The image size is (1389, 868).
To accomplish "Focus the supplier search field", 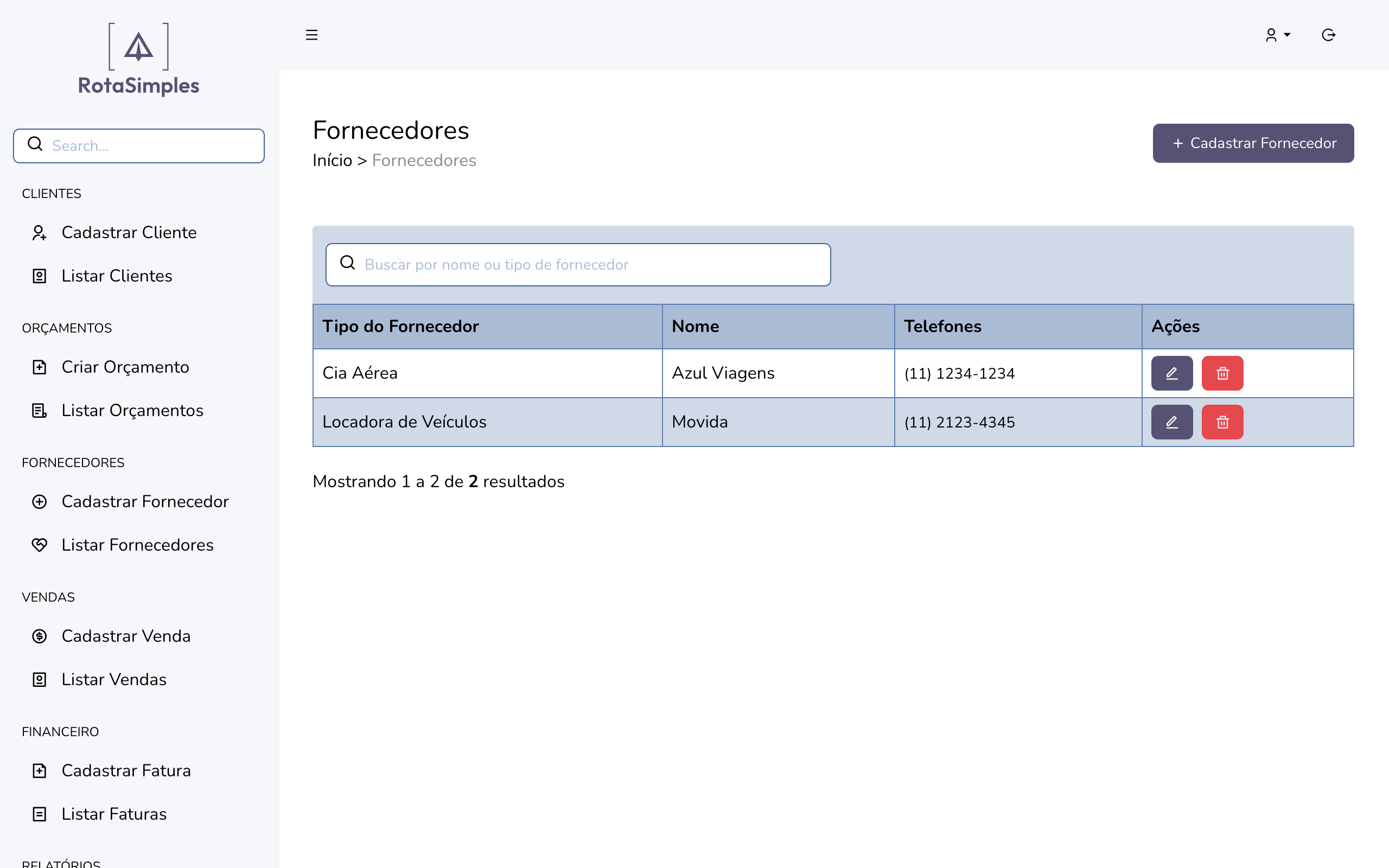I will [578, 265].
